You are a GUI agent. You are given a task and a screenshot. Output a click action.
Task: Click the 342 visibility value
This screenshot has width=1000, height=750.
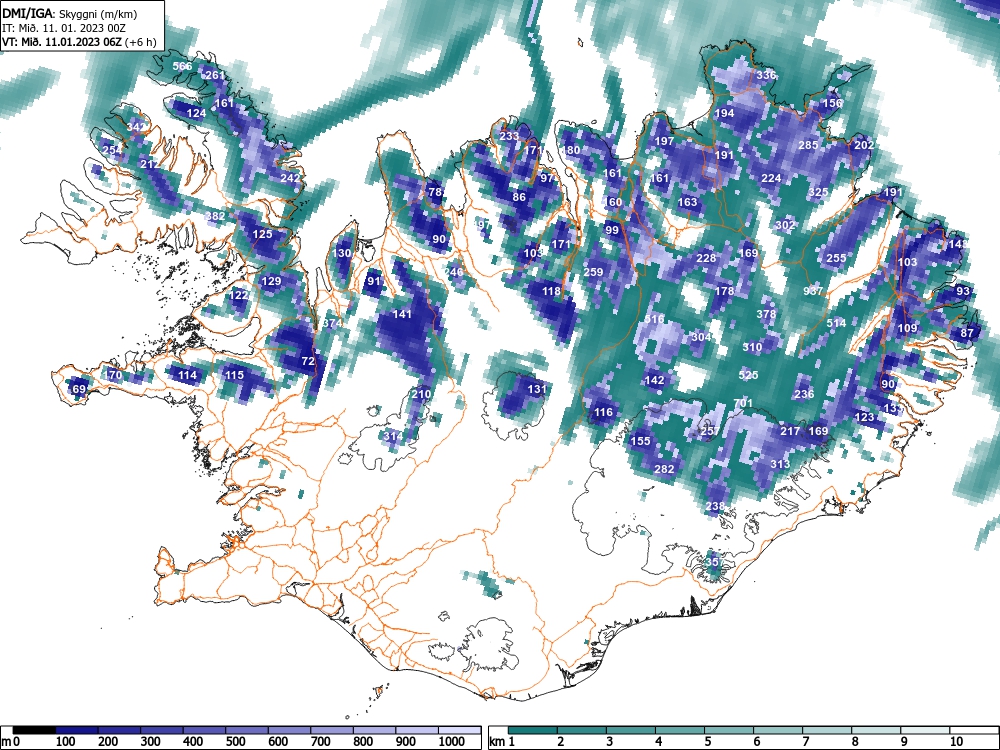tap(136, 127)
